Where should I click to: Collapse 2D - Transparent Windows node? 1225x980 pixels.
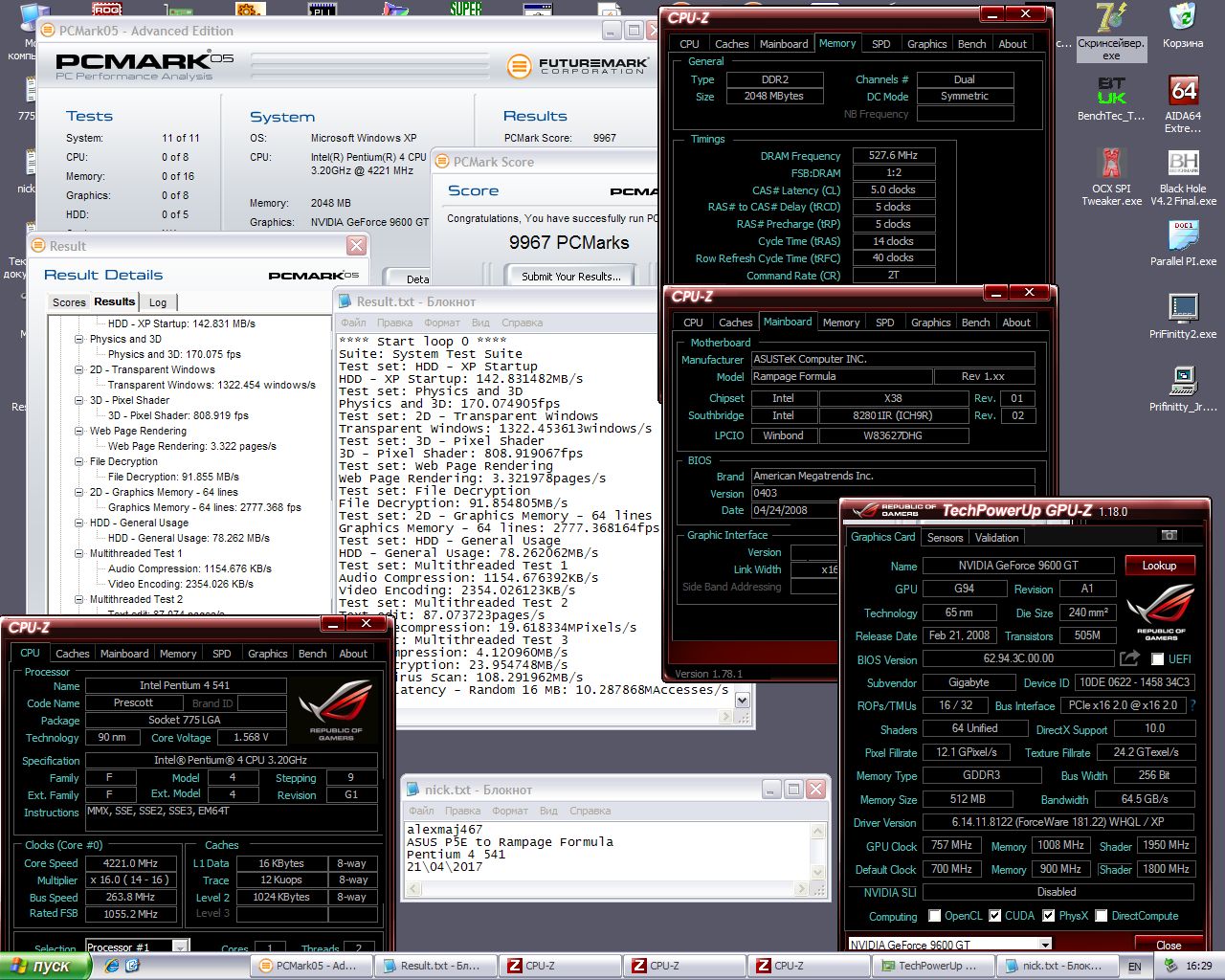79,369
